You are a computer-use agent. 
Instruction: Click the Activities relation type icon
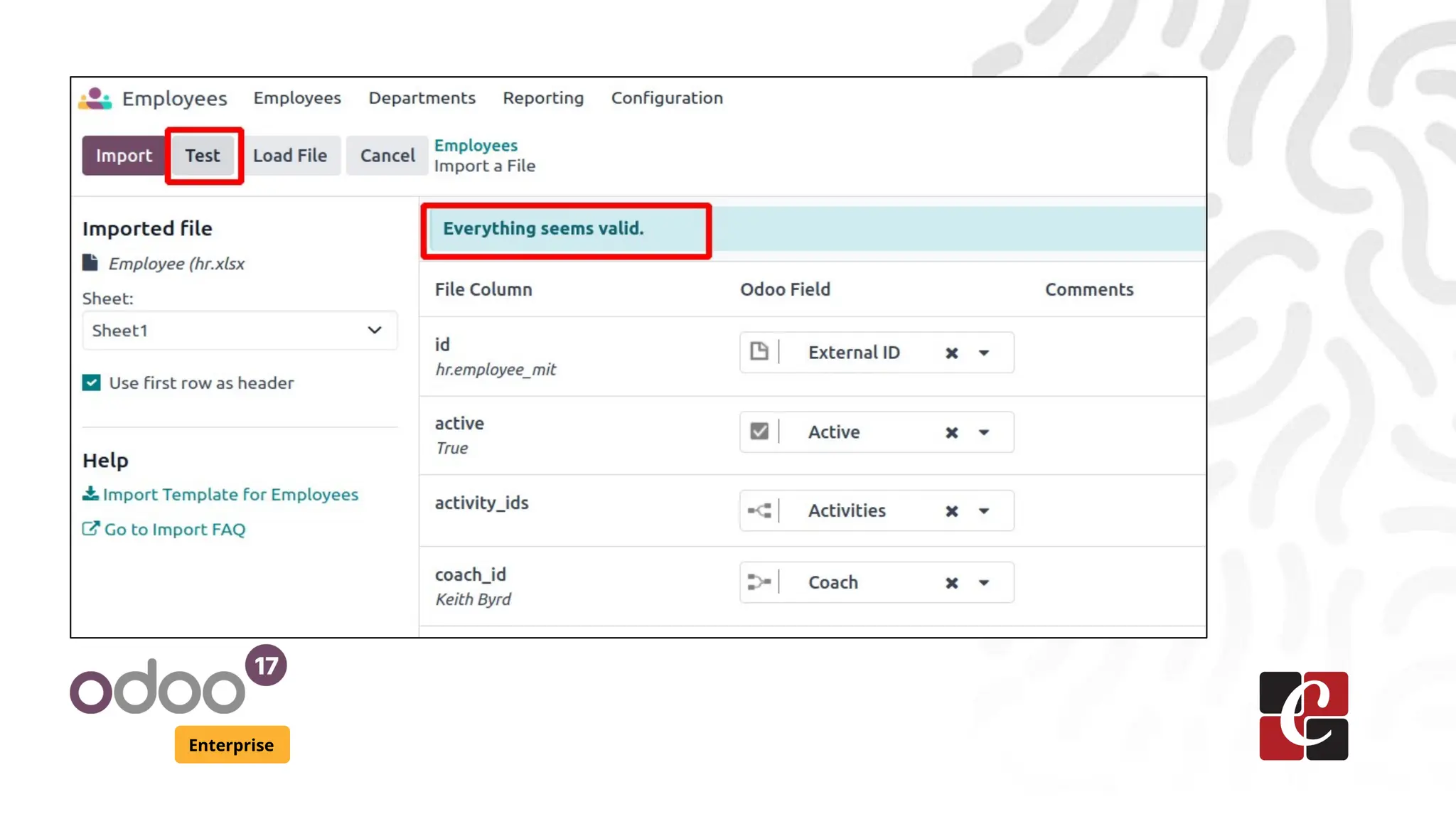[x=759, y=511]
